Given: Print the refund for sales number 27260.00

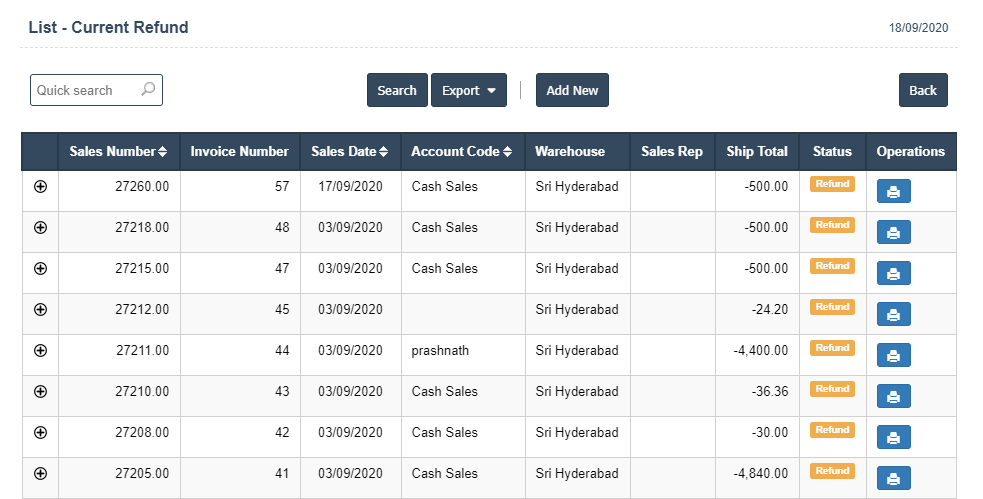Looking at the screenshot, I should (893, 192).
